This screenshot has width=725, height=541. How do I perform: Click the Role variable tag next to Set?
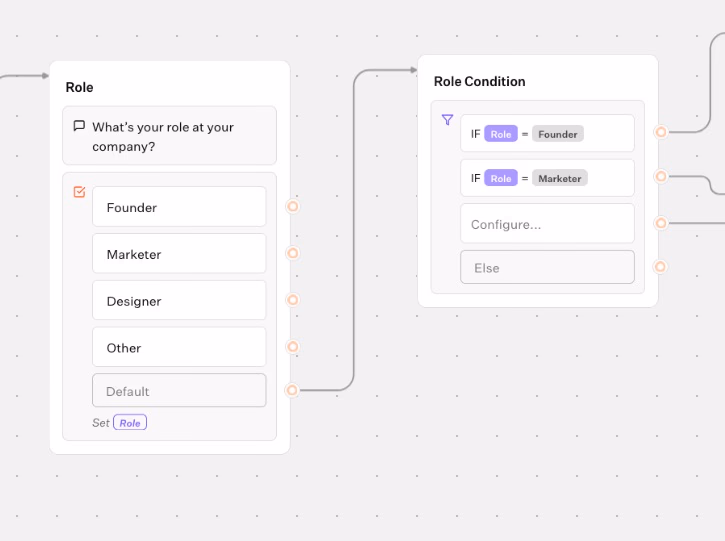coord(130,423)
